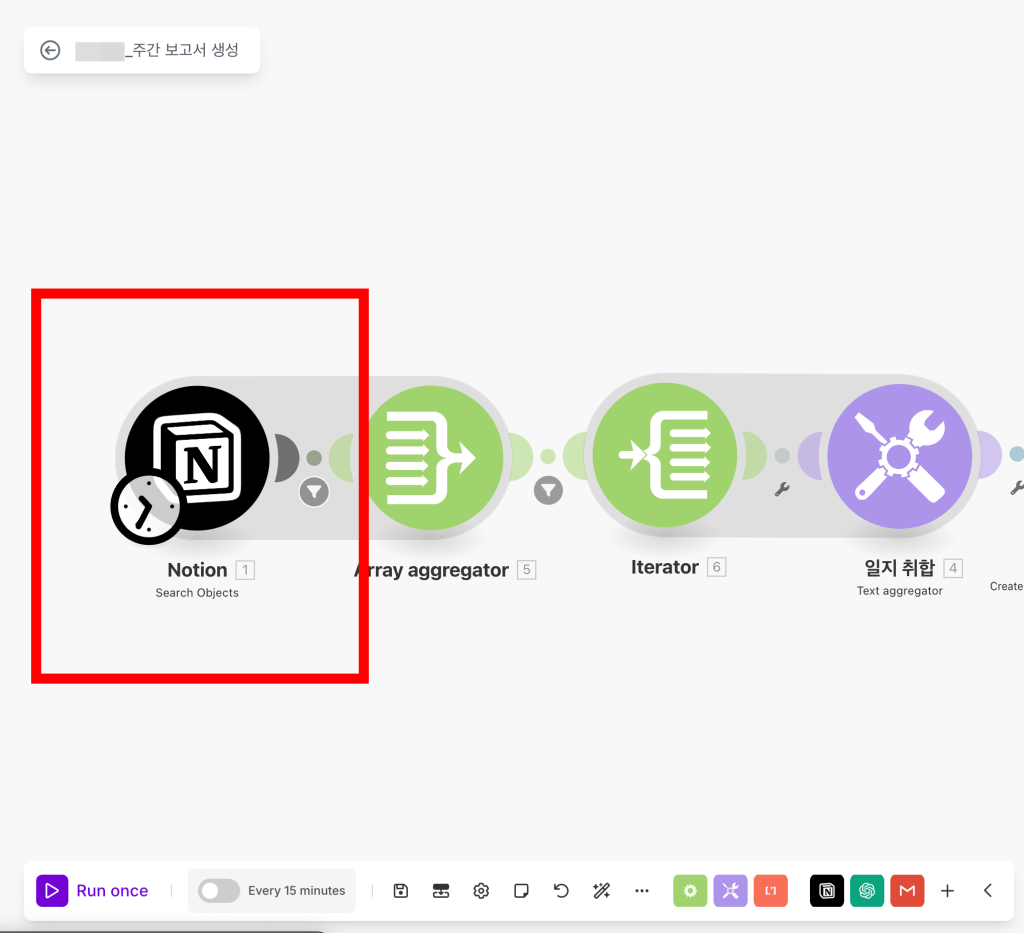Save the scenario with the disk icon

401,890
